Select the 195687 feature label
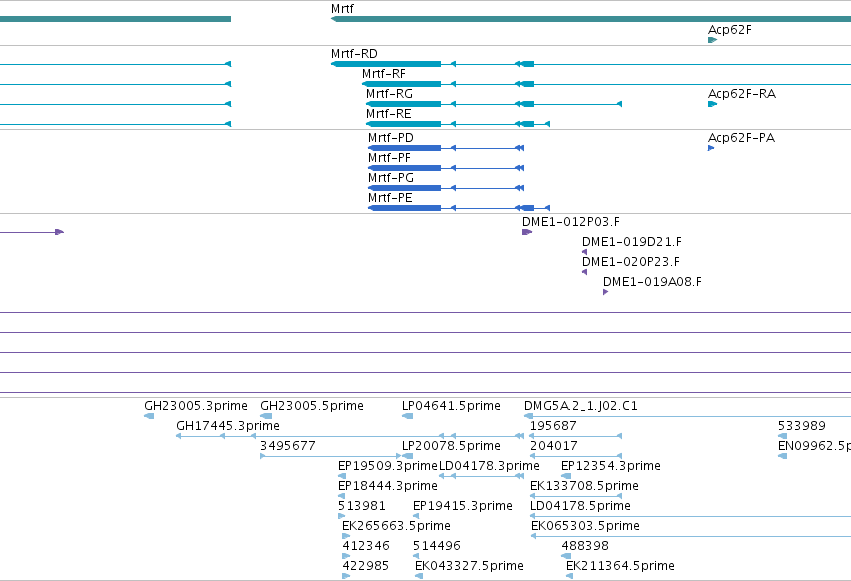Image resolution: width=851 pixels, height=581 pixels. coord(553,426)
